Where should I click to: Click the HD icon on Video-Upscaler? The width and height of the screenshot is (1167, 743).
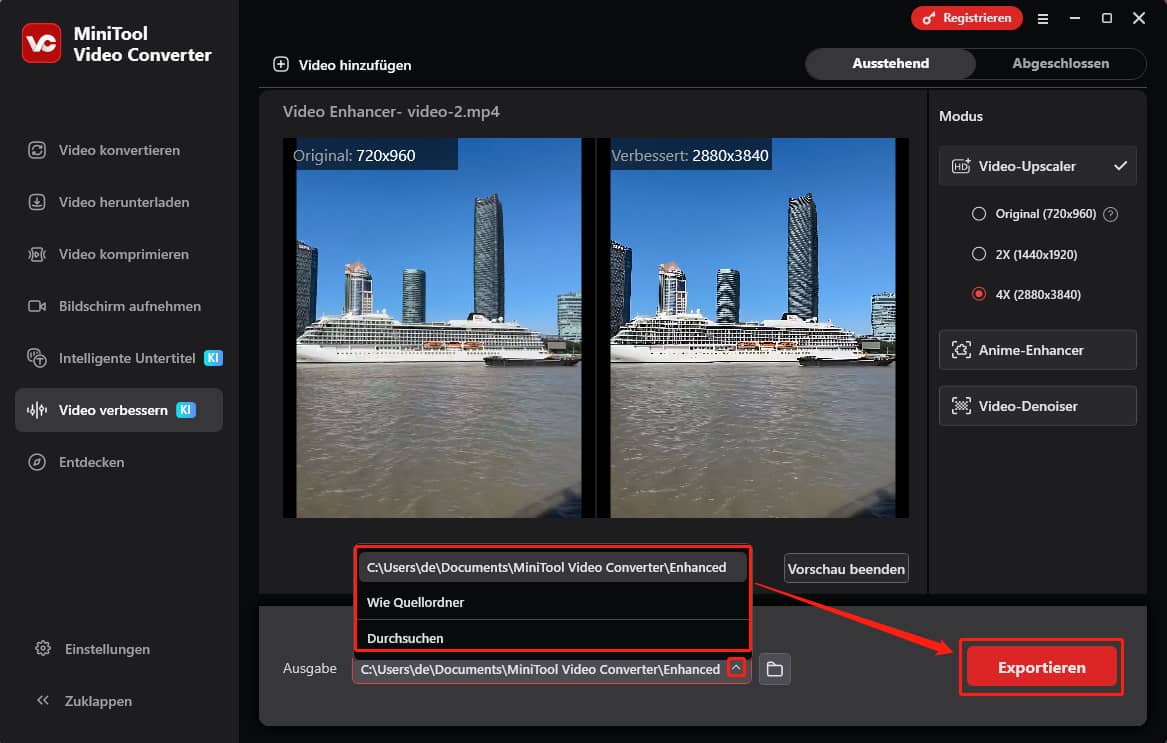961,166
